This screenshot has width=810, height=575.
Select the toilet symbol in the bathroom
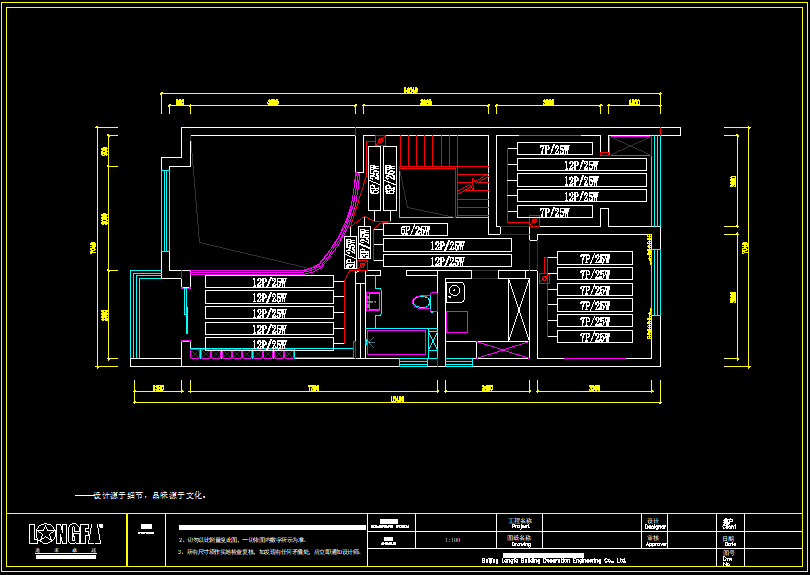click(421, 300)
